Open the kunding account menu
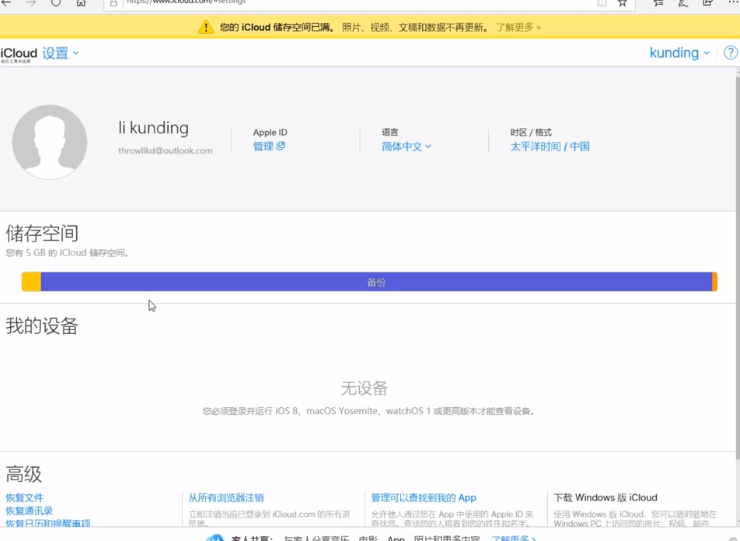The height and width of the screenshot is (541, 740). [x=679, y=53]
